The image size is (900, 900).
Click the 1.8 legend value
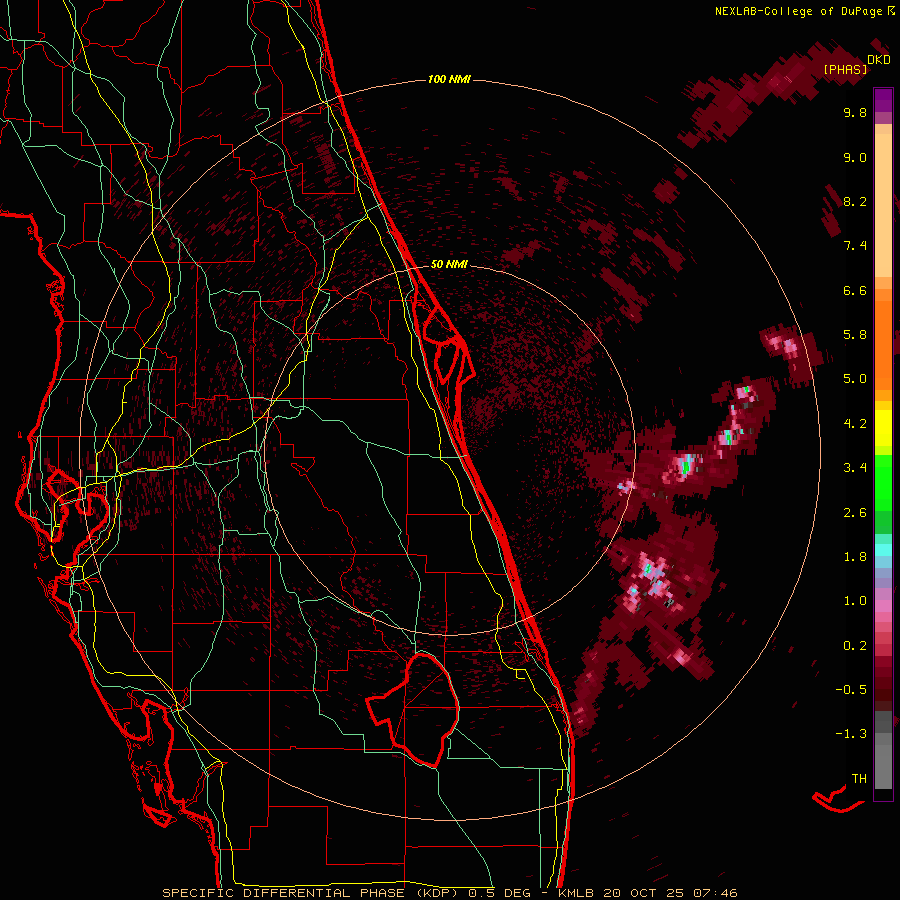coord(855,557)
